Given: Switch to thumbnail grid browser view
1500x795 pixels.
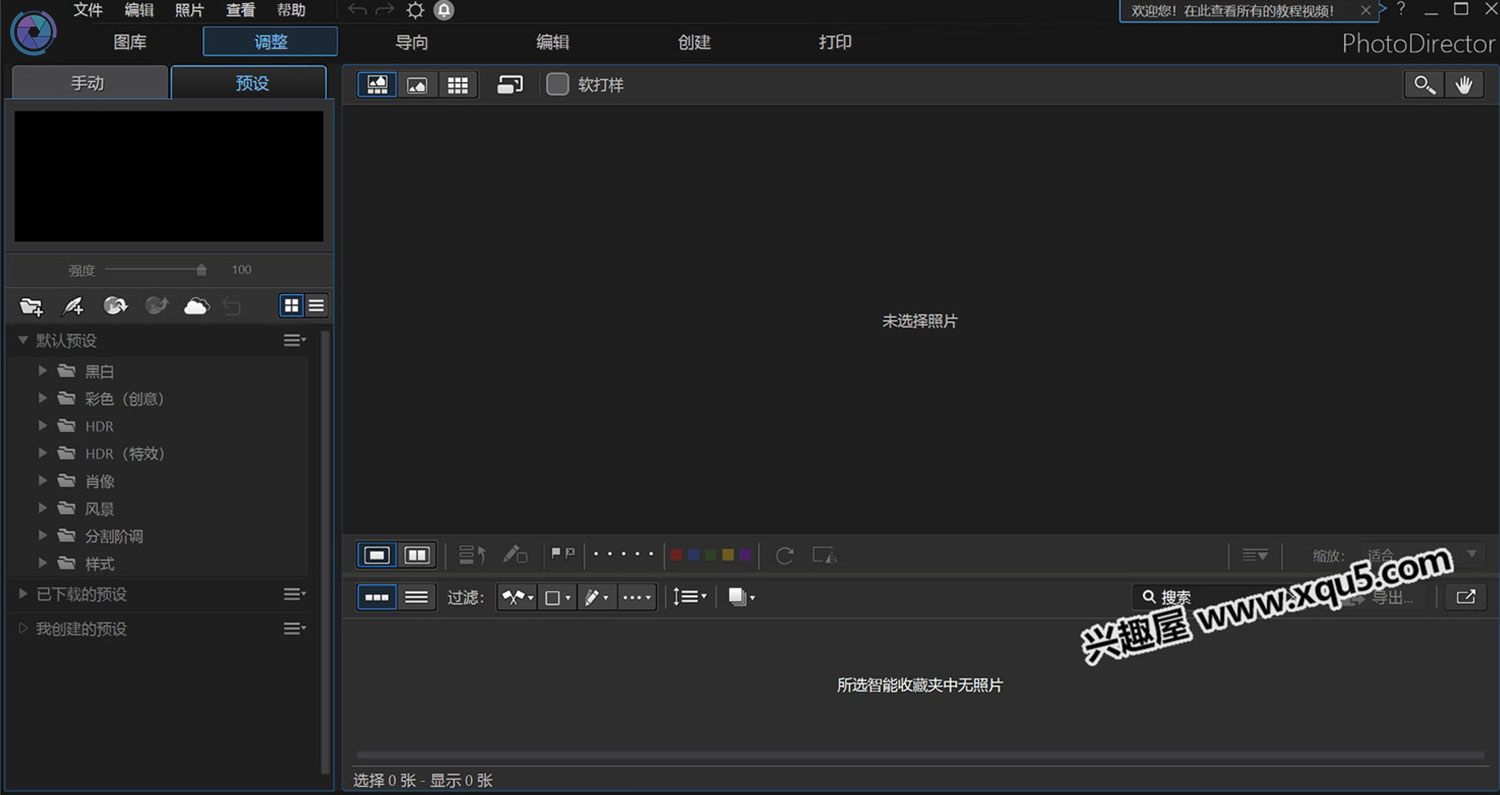Looking at the screenshot, I should (458, 85).
